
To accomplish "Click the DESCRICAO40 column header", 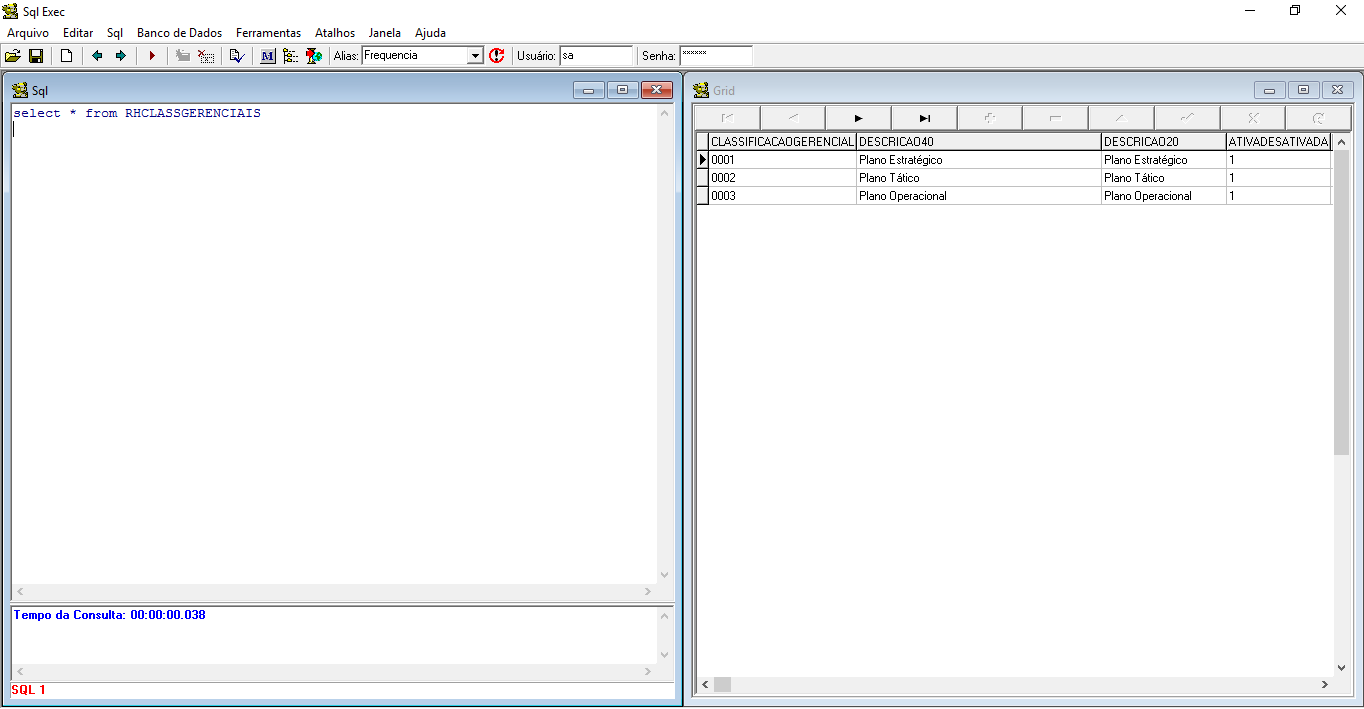I will [978, 142].
